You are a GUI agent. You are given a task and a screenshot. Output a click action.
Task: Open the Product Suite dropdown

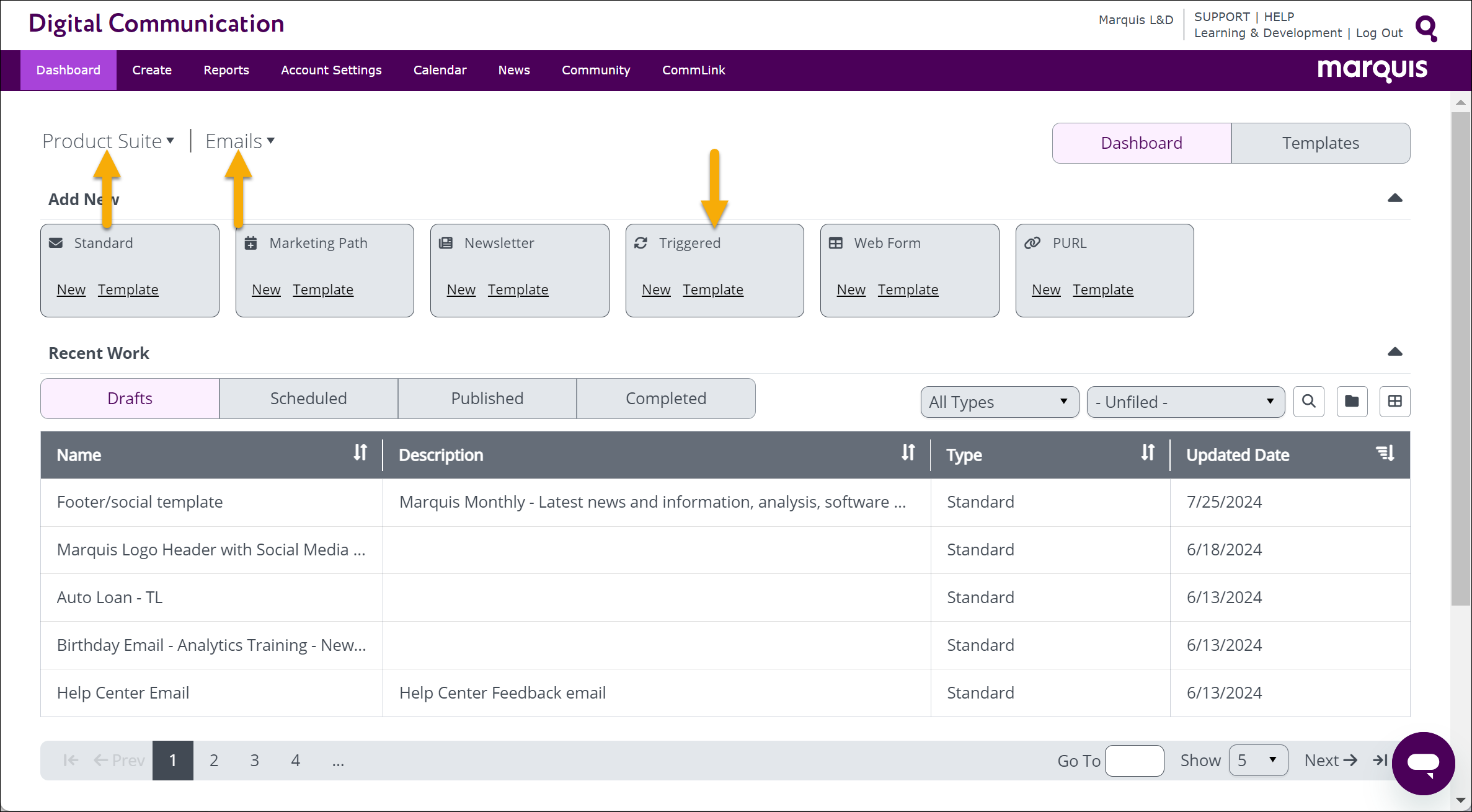[109, 141]
